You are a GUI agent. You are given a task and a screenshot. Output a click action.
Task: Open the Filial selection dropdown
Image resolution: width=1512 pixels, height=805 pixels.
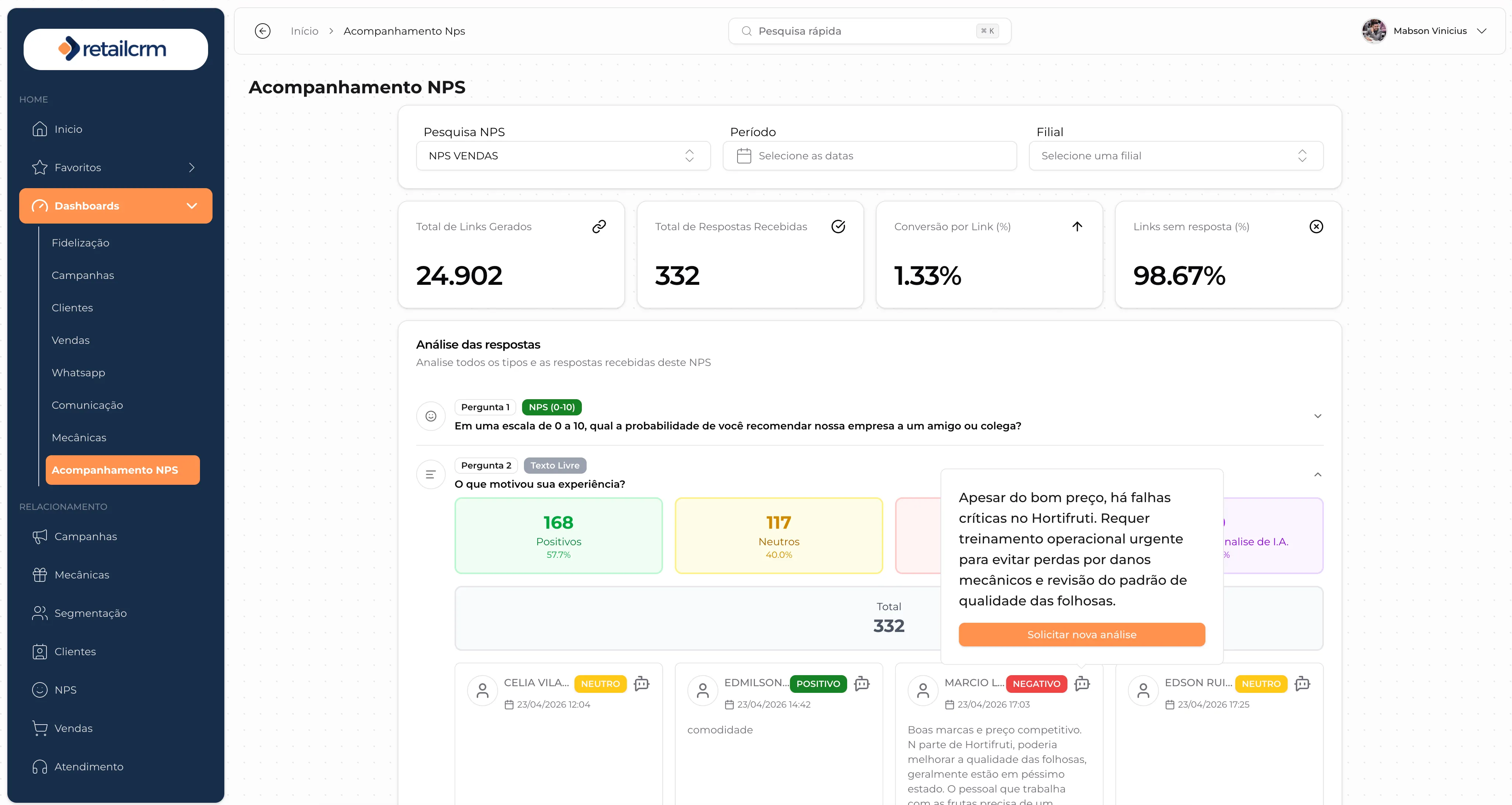(x=1176, y=155)
